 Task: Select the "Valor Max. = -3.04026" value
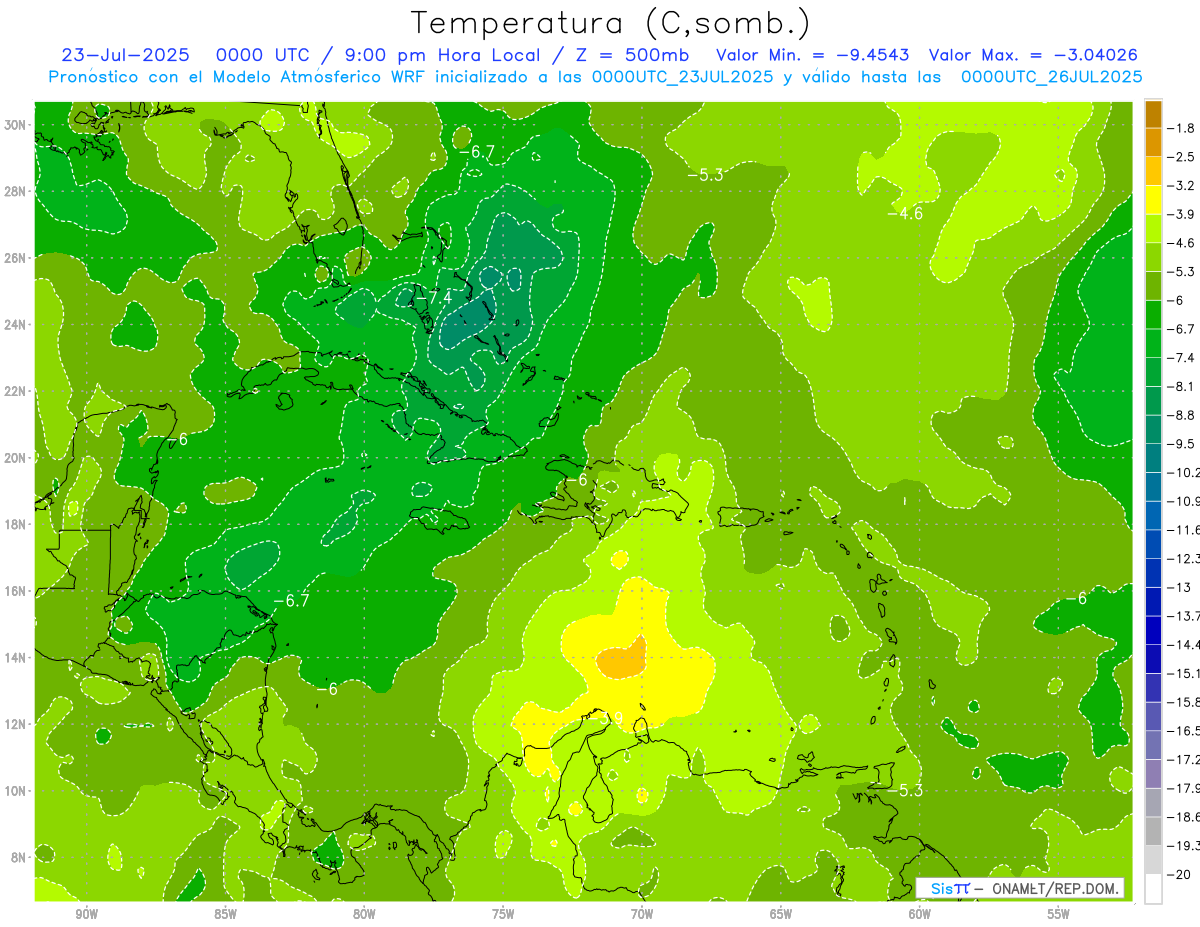point(1033,55)
